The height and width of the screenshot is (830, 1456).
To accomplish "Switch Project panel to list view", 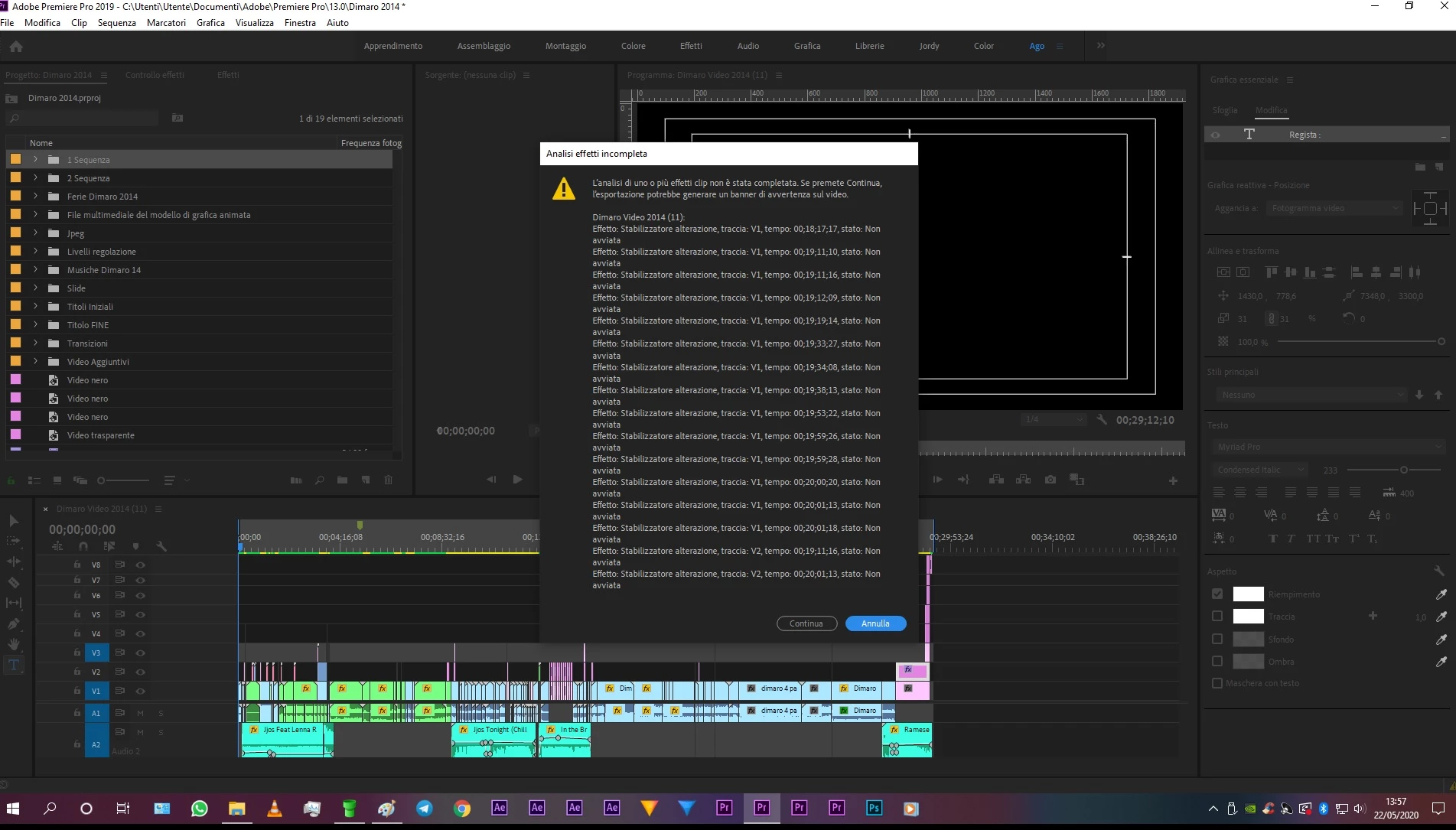I will 34,480.
